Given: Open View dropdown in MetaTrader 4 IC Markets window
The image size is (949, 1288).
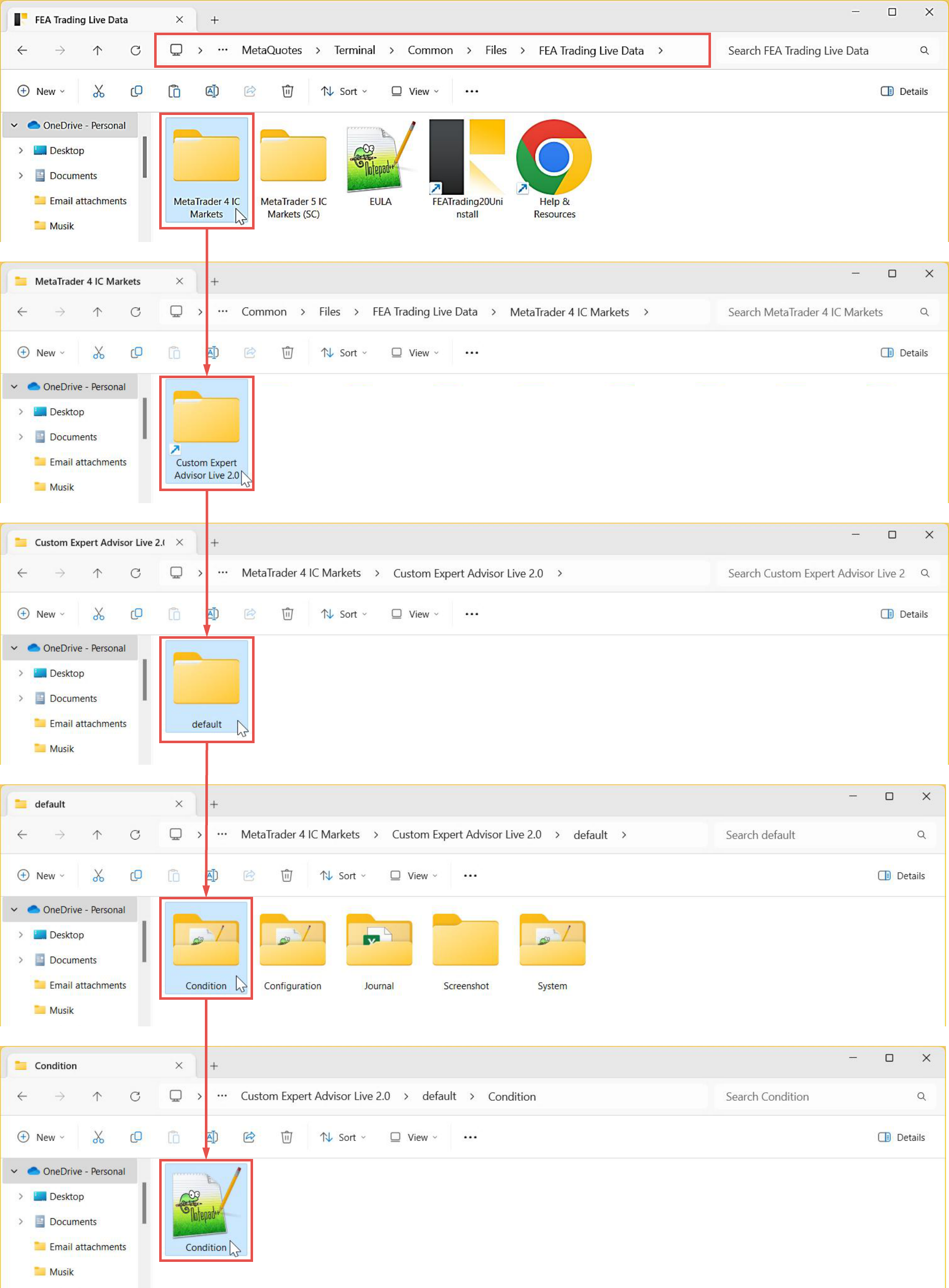Looking at the screenshot, I should pos(415,353).
